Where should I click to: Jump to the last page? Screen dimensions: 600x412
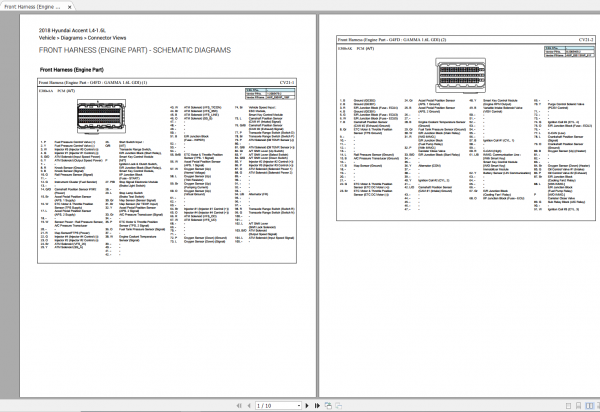click(317, 405)
